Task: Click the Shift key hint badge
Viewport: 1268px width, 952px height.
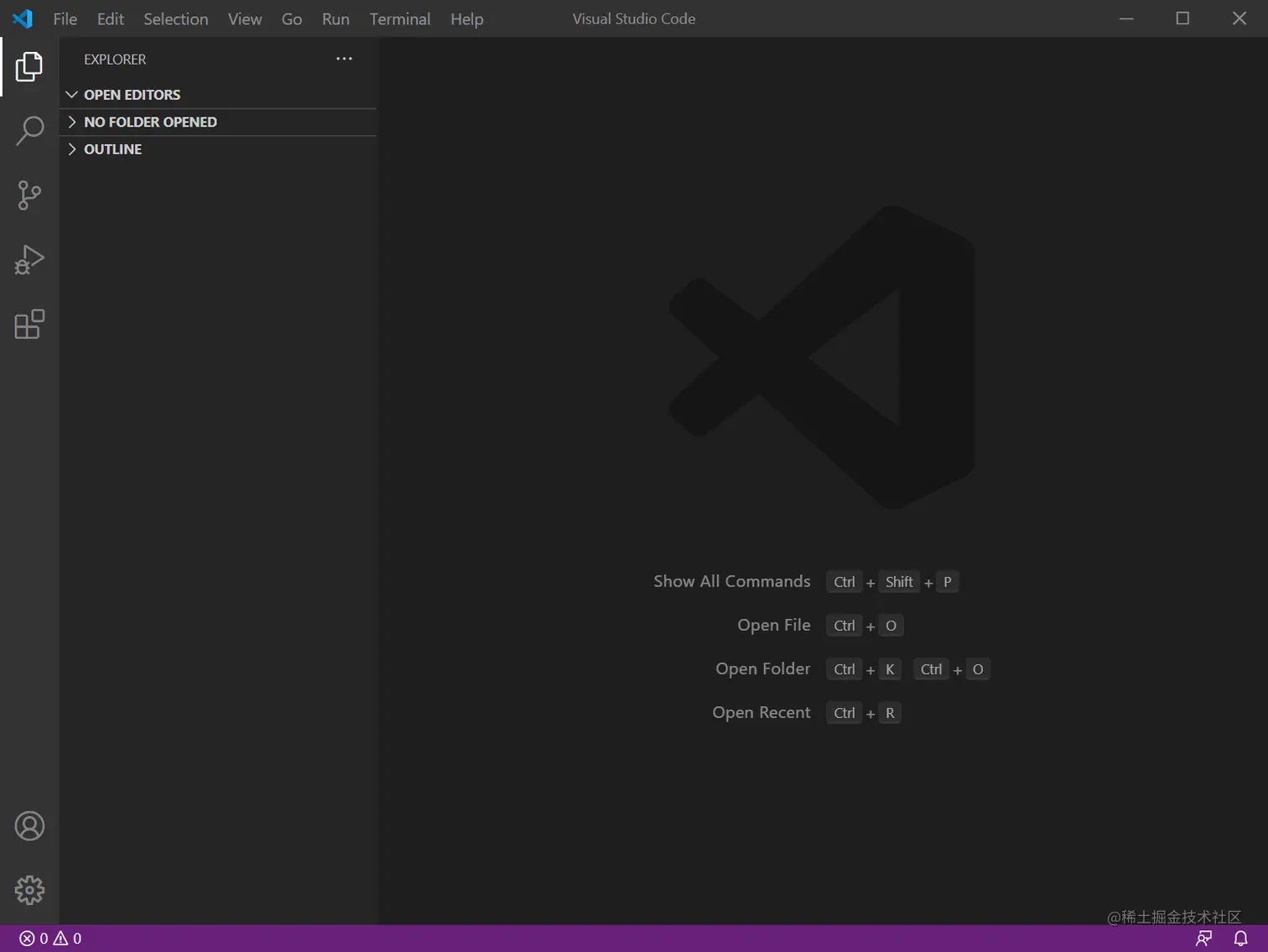Action: pos(899,582)
